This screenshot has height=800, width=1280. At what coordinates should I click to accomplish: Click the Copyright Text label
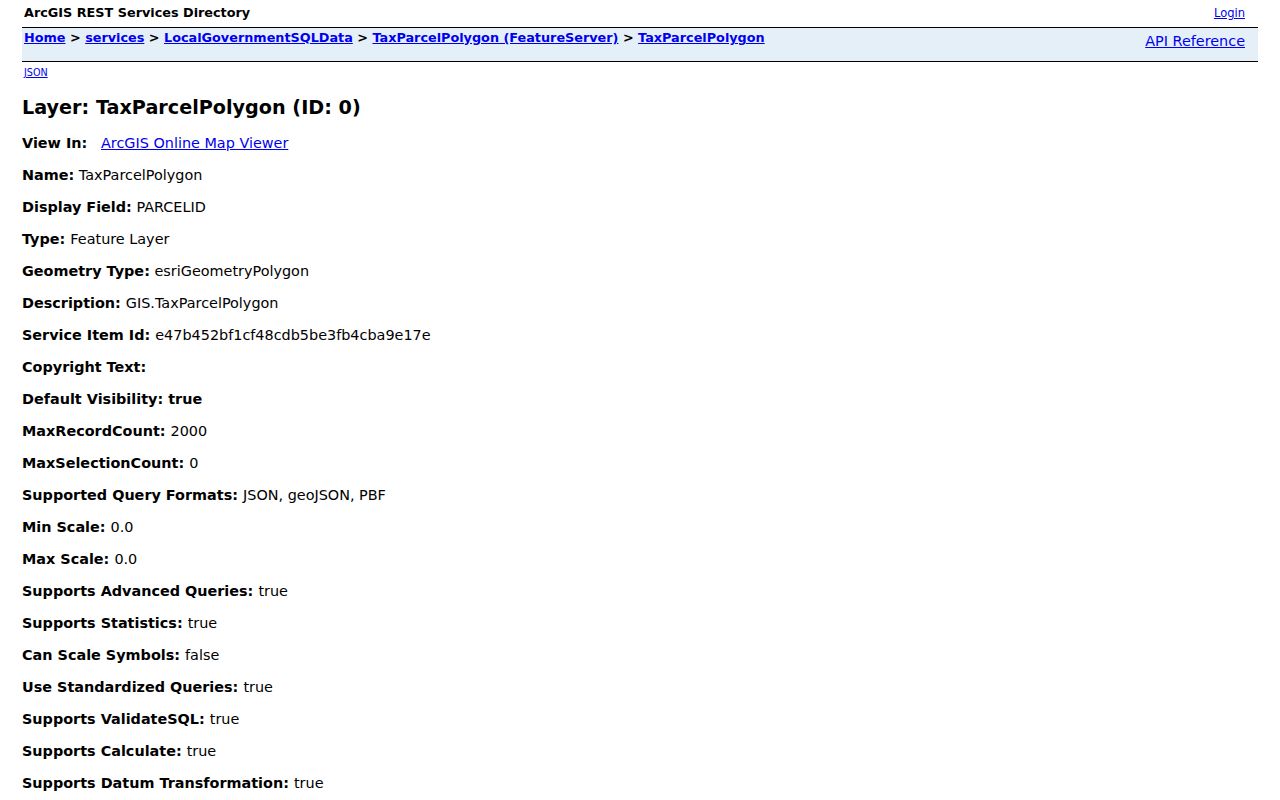pyautogui.click(x=84, y=367)
